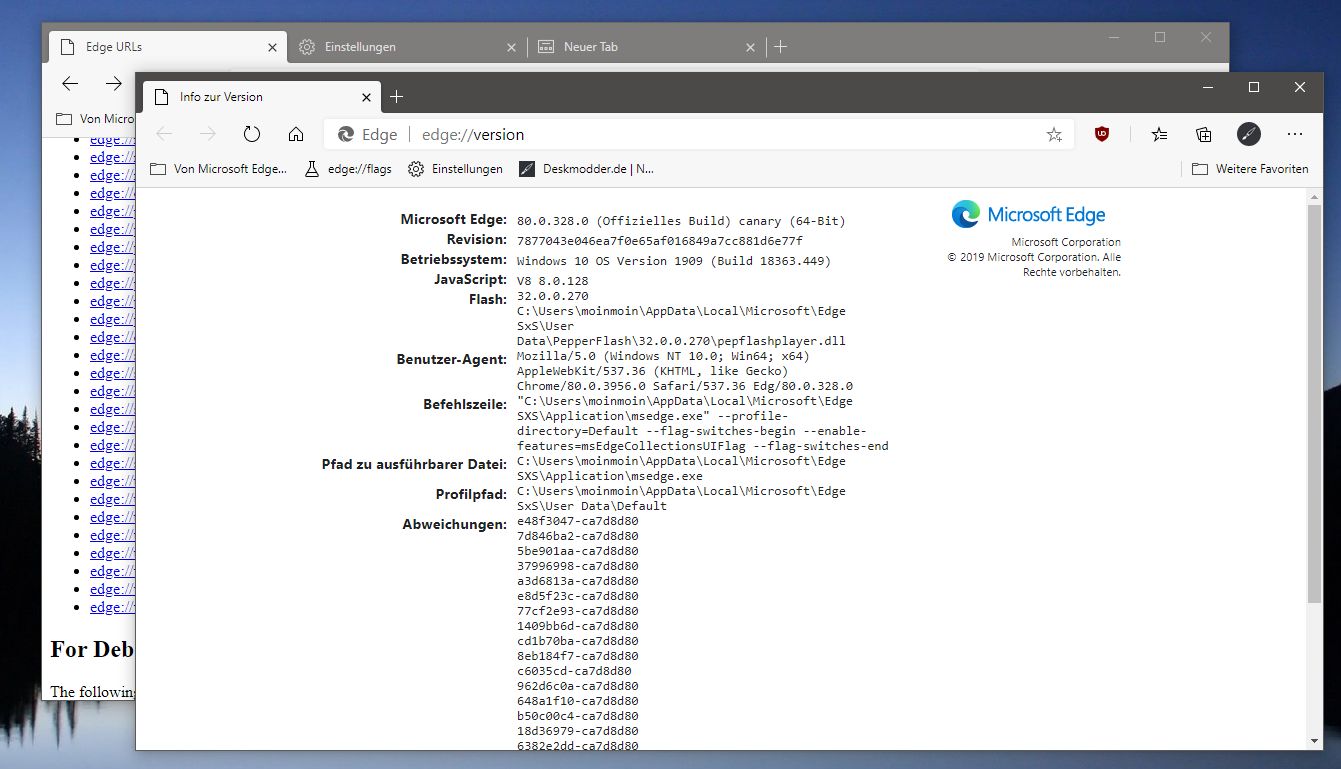Screen dimensions: 1341x769
Task: Click the disabled back arrow in front window
Action: pos(164,134)
